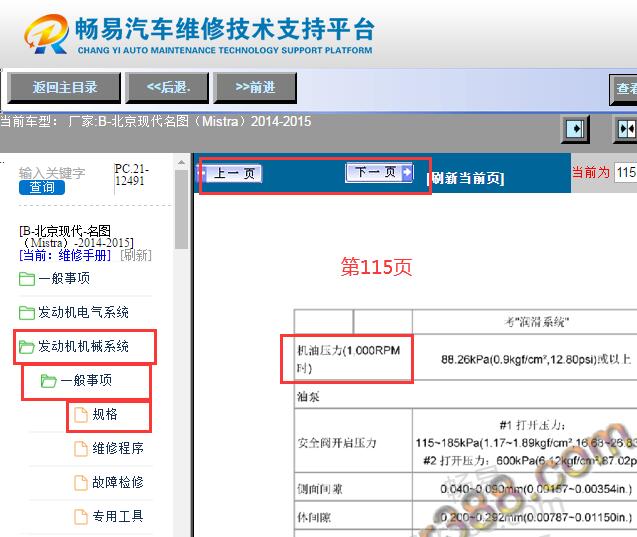
Task: Select nested 一般事项 under 发动机机械系统
Action: coord(86,380)
